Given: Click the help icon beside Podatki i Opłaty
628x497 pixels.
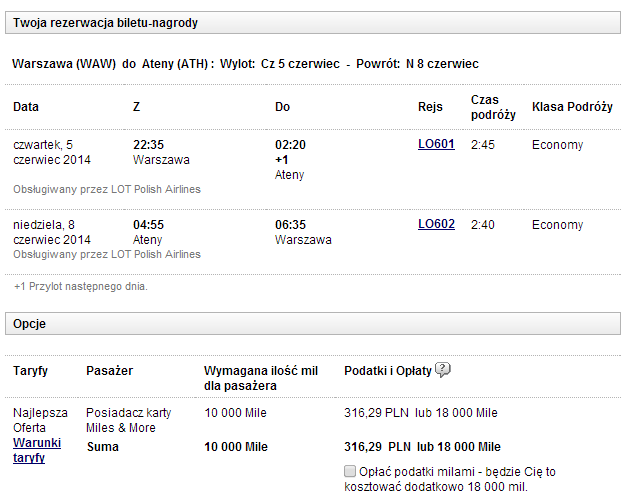Looking at the screenshot, I should [443, 370].
